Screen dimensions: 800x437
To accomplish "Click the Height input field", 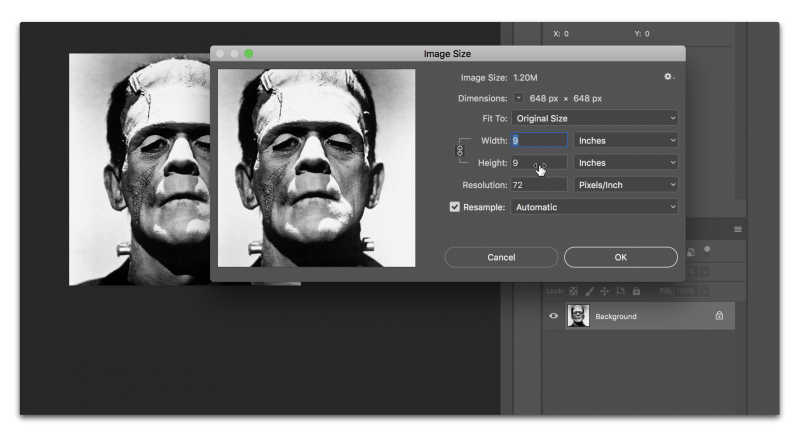I will (539, 163).
